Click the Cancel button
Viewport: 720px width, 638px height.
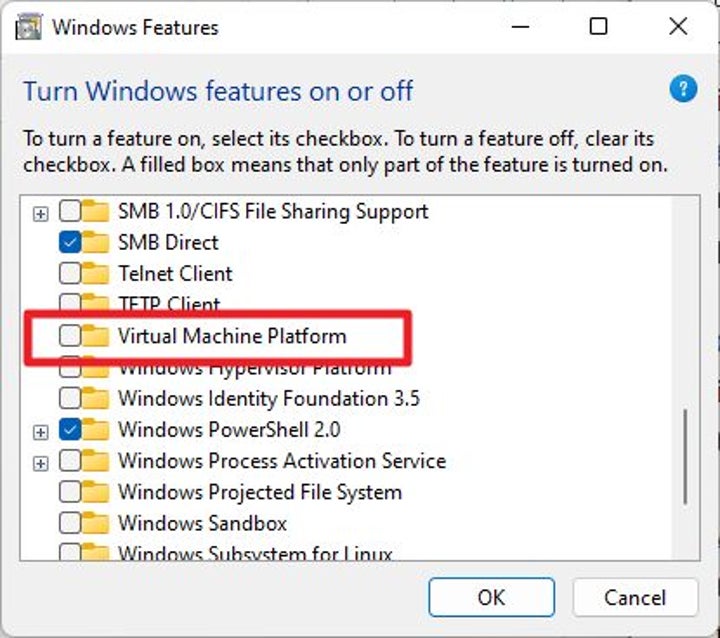pyautogui.click(x=634, y=597)
